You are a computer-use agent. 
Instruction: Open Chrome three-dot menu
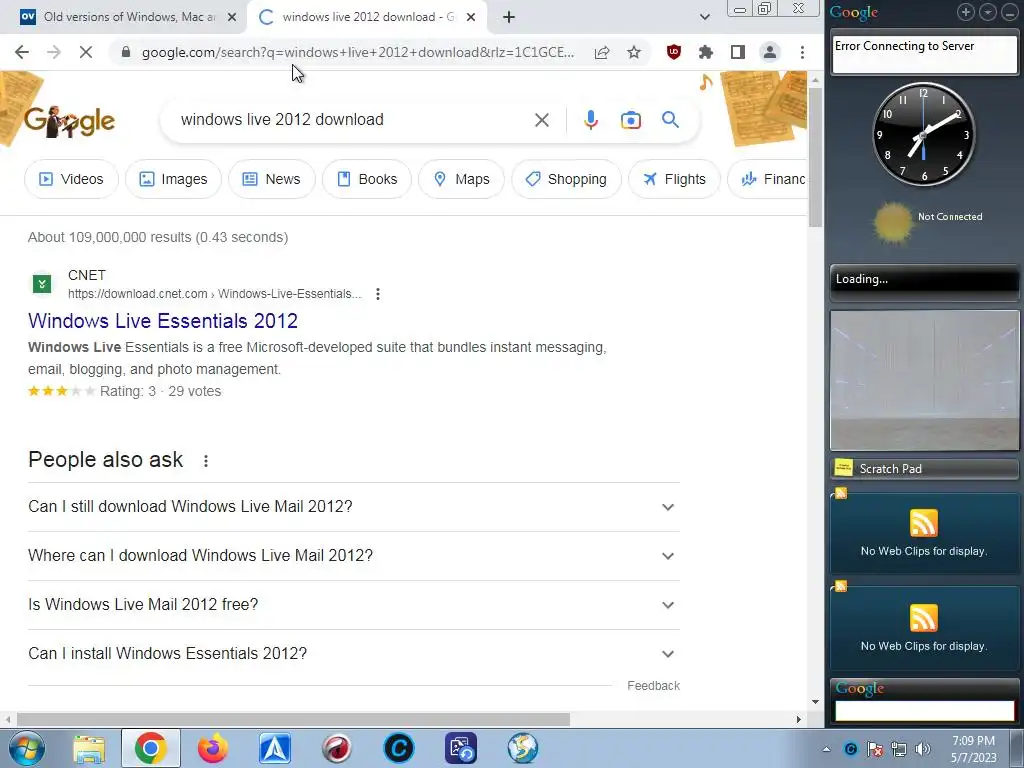coord(802,52)
